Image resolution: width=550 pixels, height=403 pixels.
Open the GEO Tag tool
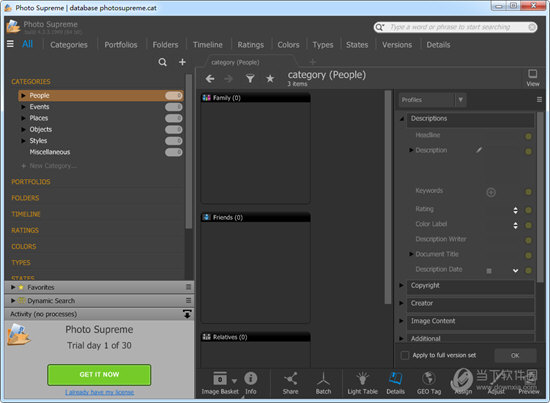[429, 383]
